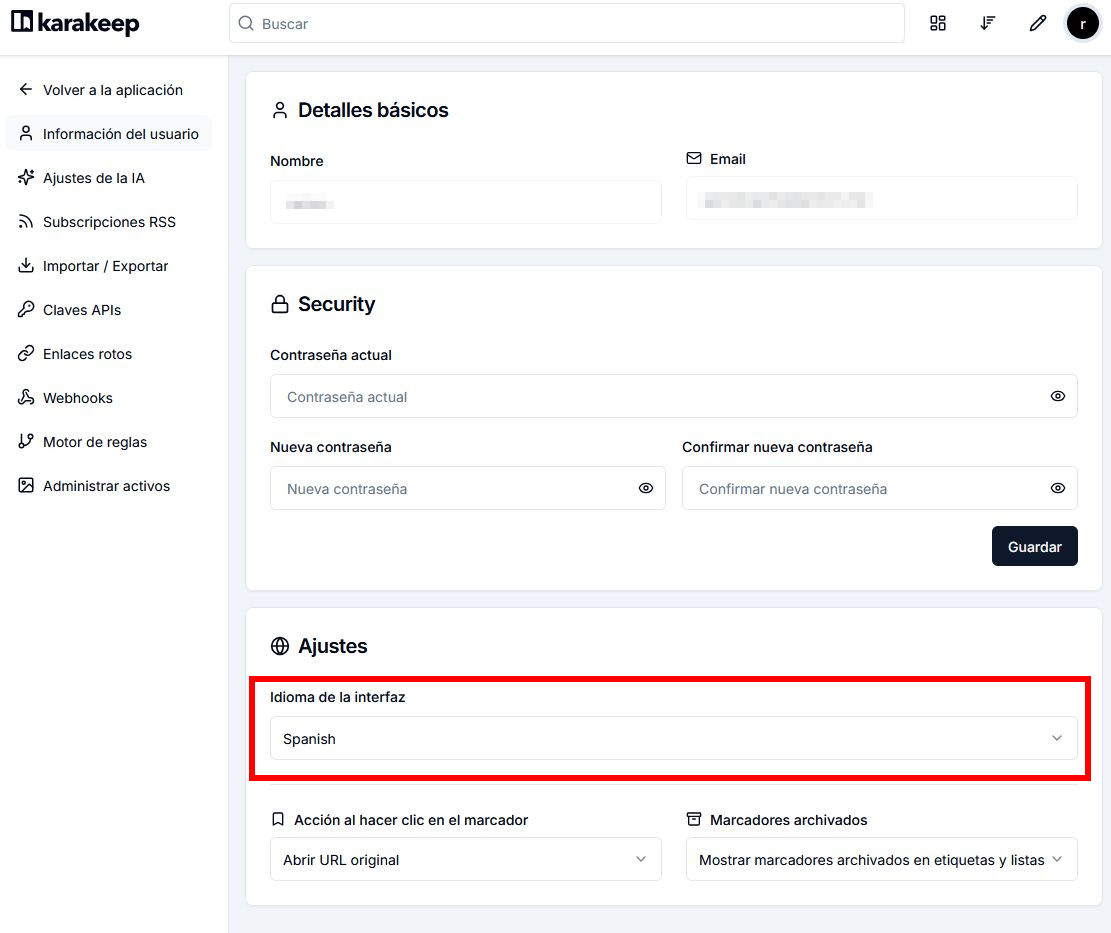Focus the Buscar search field
This screenshot has height=933, width=1111.
[566, 24]
